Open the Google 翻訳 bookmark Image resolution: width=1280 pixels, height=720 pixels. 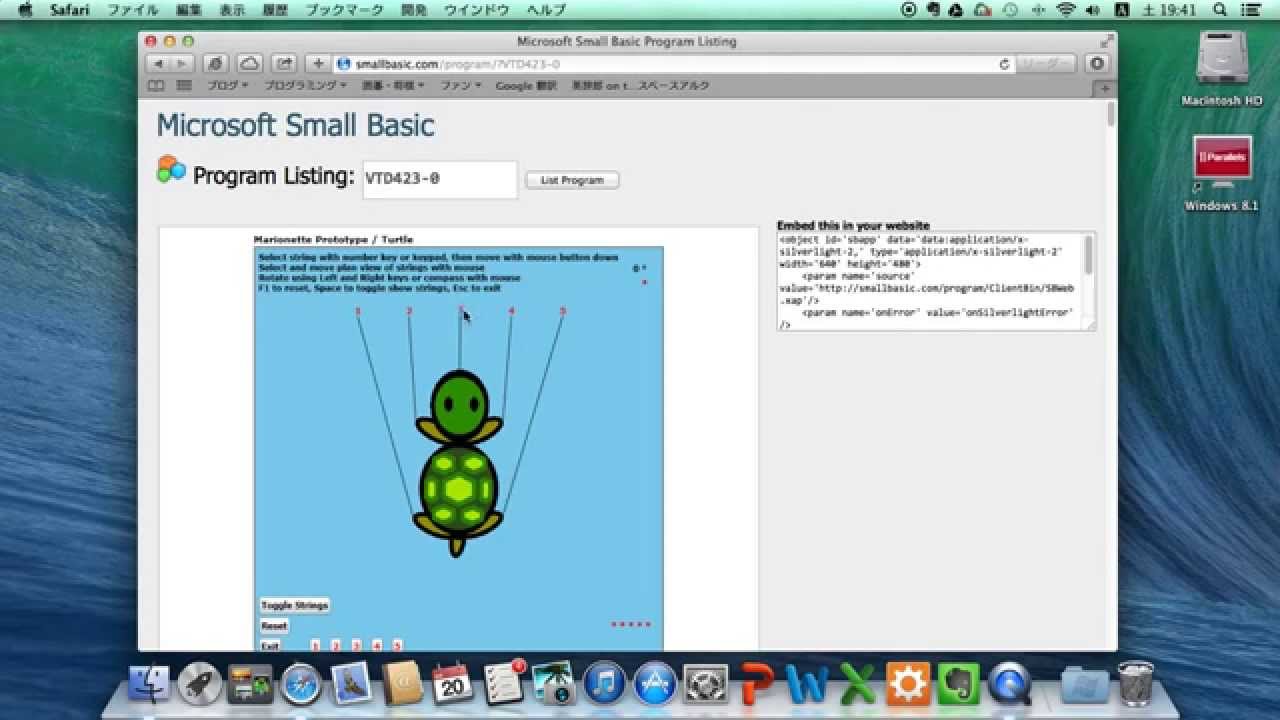click(526, 86)
